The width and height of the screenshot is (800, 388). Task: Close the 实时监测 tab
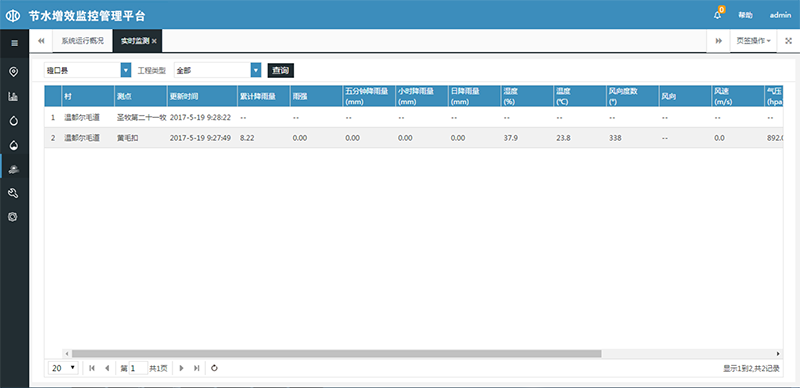154,41
